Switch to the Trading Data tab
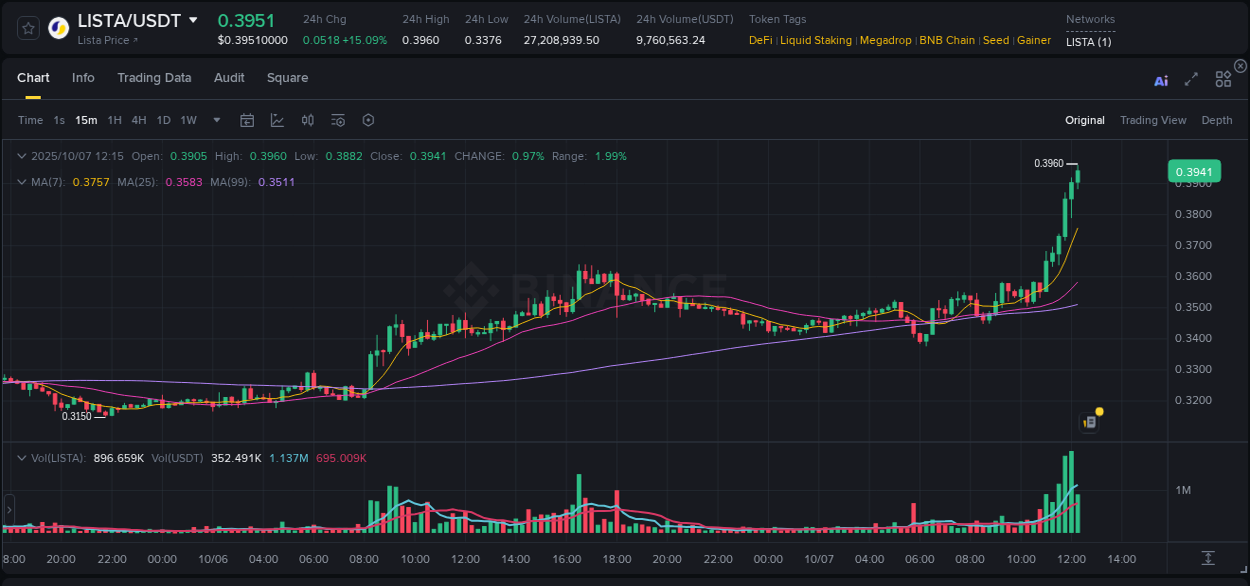This screenshot has height=586, width=1250. 154,77
